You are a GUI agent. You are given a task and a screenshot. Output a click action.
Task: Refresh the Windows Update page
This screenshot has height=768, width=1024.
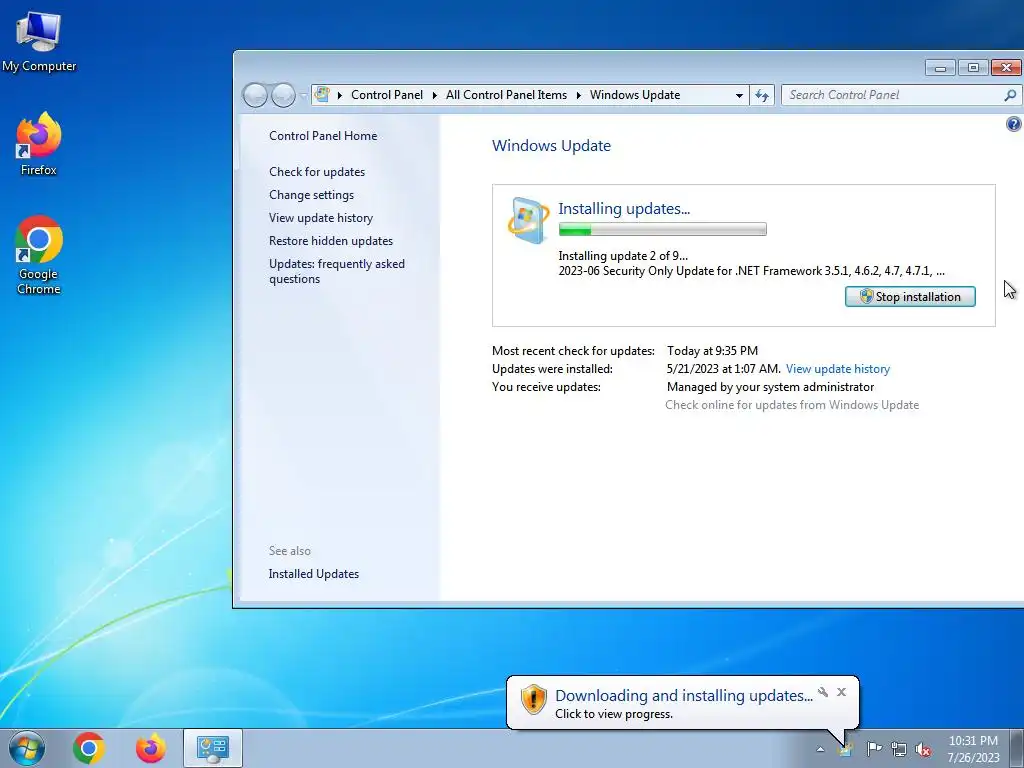[761, 95]
